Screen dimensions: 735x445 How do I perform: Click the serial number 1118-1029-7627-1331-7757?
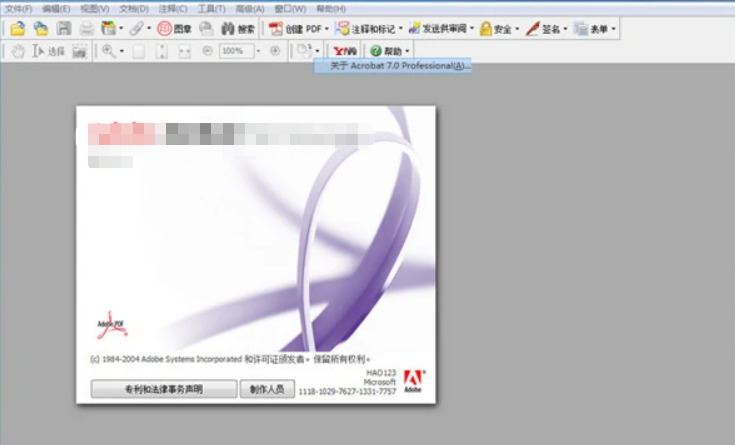click(347, 392)
